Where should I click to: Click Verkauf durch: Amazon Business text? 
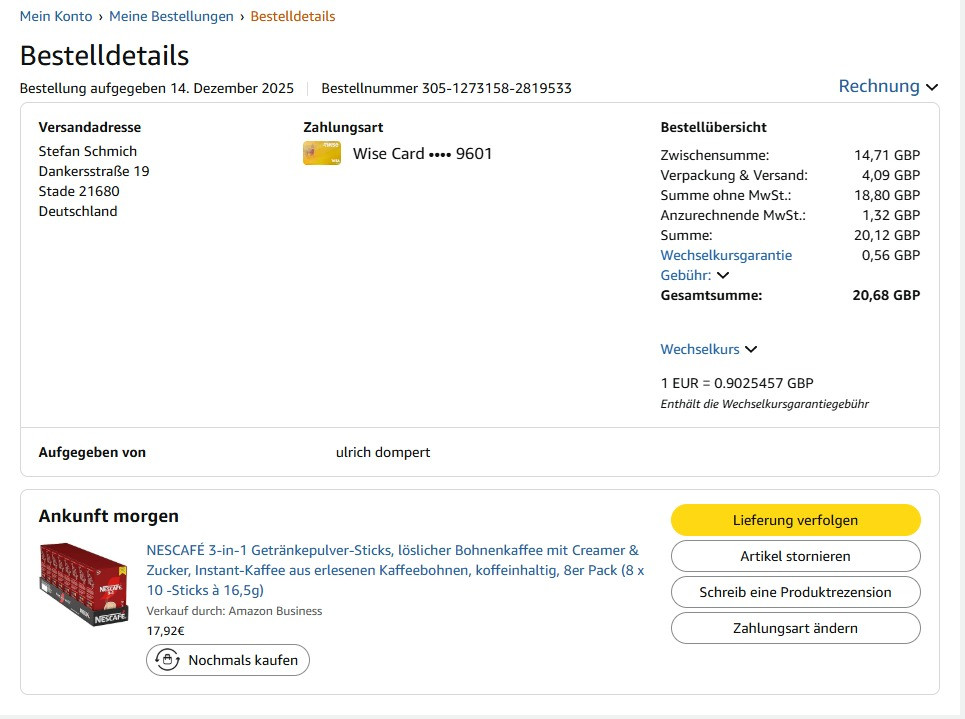(234, 611)
